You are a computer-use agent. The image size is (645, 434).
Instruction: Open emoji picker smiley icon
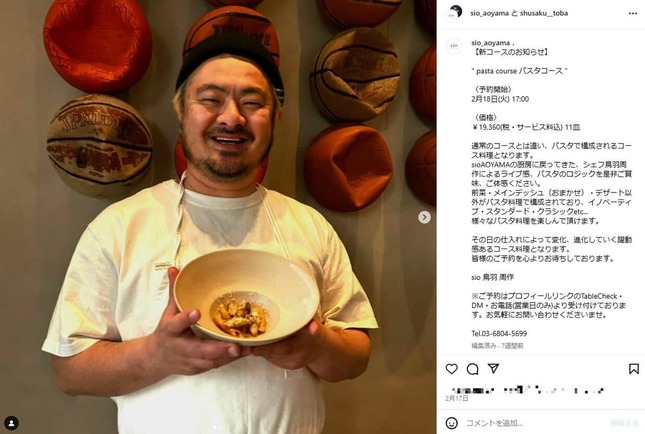(x=452, y=423)
